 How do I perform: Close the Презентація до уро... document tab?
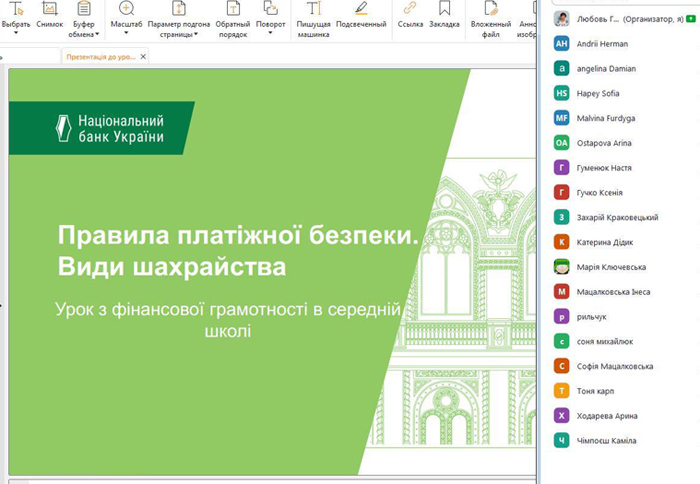tap(143, 57)
